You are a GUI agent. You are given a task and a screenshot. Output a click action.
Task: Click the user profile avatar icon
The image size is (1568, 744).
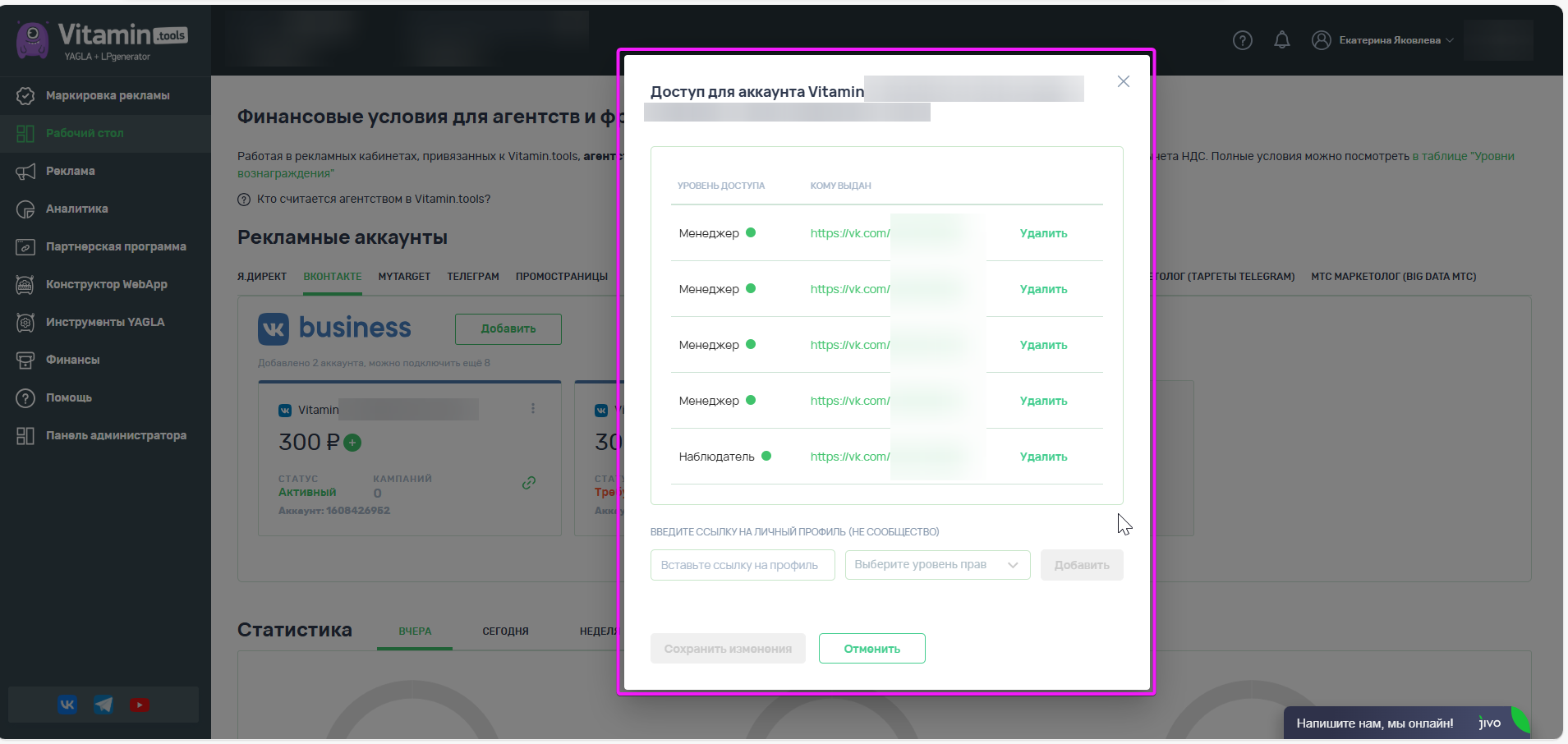click(1322, 40)
